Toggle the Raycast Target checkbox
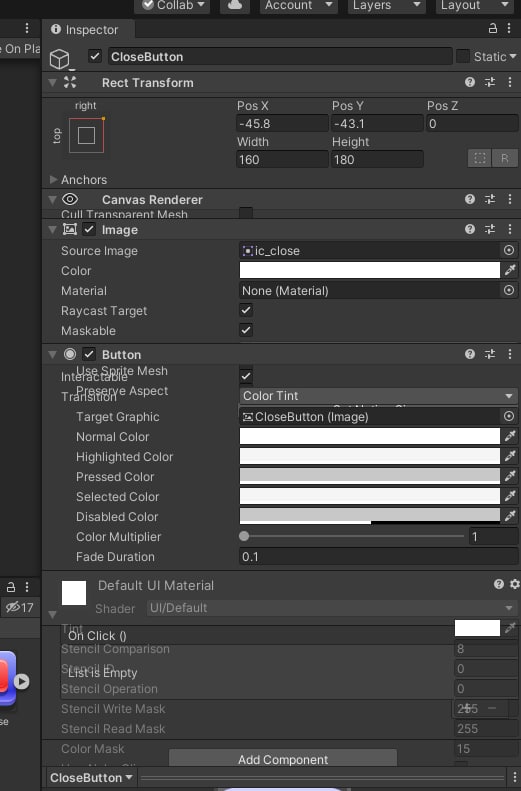The width and height of the screenshot is (521, 791). pyautogui.click(x=246, y=310)
